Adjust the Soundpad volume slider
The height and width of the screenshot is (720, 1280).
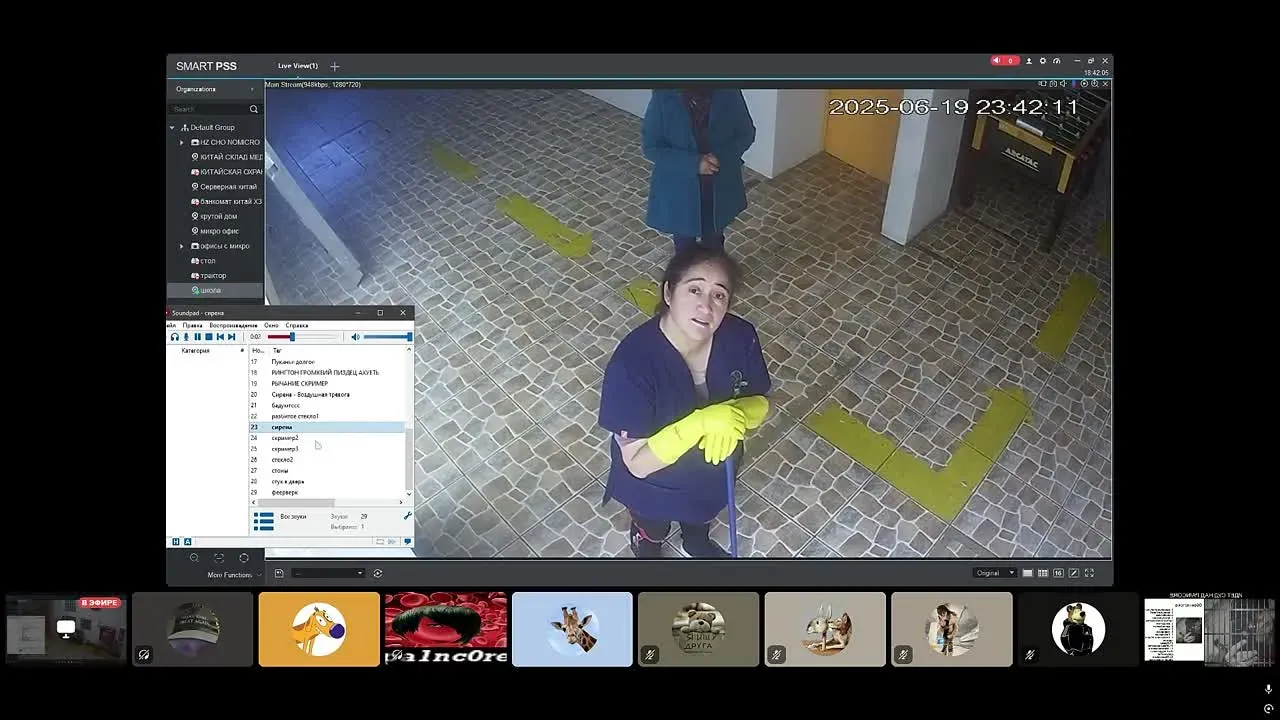[387, 337]
